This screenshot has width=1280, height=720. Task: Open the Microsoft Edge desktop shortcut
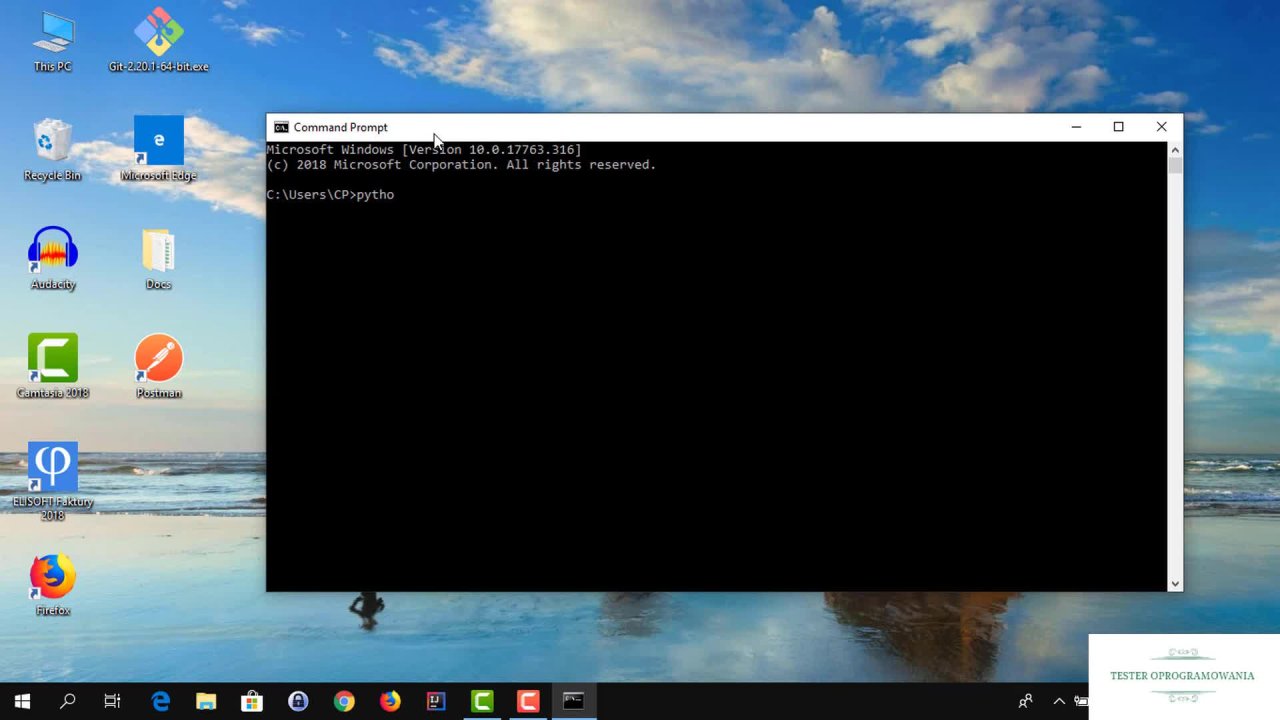point(158,143)
